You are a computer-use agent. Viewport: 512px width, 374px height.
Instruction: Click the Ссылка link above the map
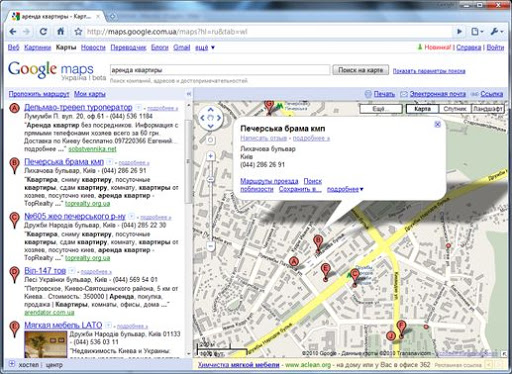(x=491, y=94)
